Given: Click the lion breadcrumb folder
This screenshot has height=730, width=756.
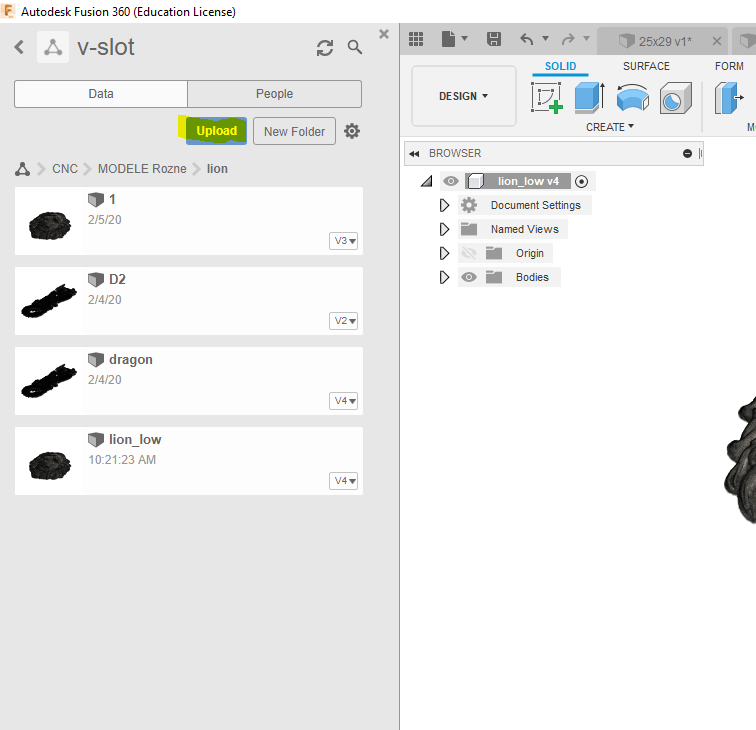Looking at the screenshot, I should point(217,169).
